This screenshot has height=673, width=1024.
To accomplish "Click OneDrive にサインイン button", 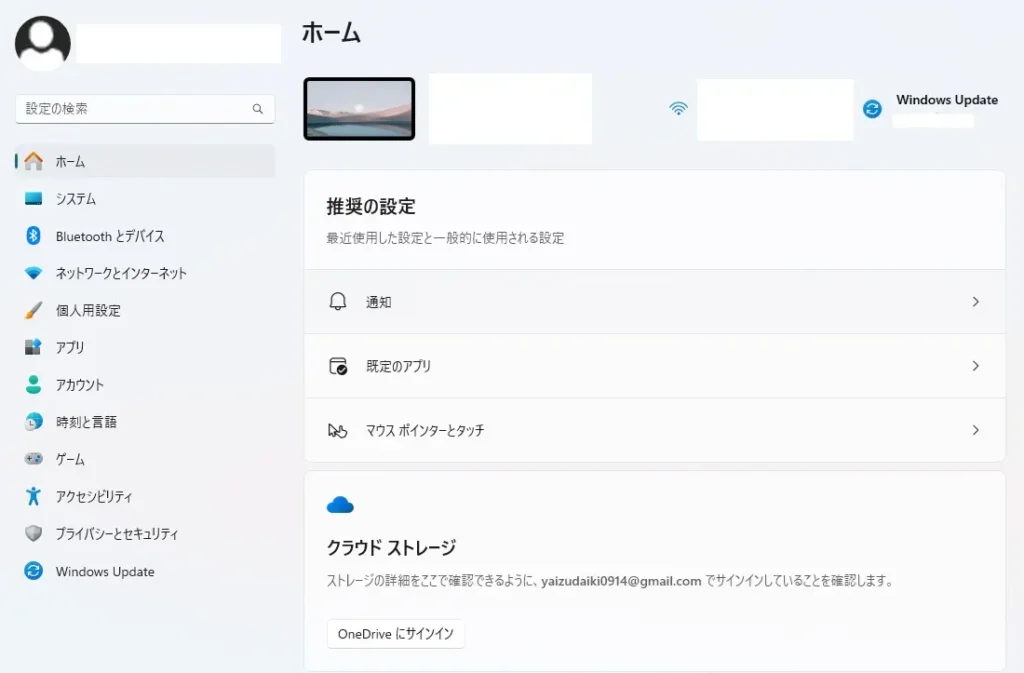I will [396, 634].
